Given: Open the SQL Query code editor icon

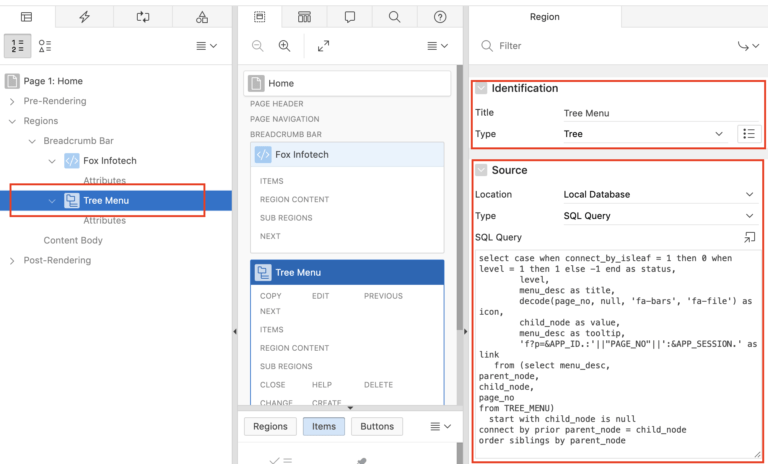Looking at the screenshot, I should 749,237.
